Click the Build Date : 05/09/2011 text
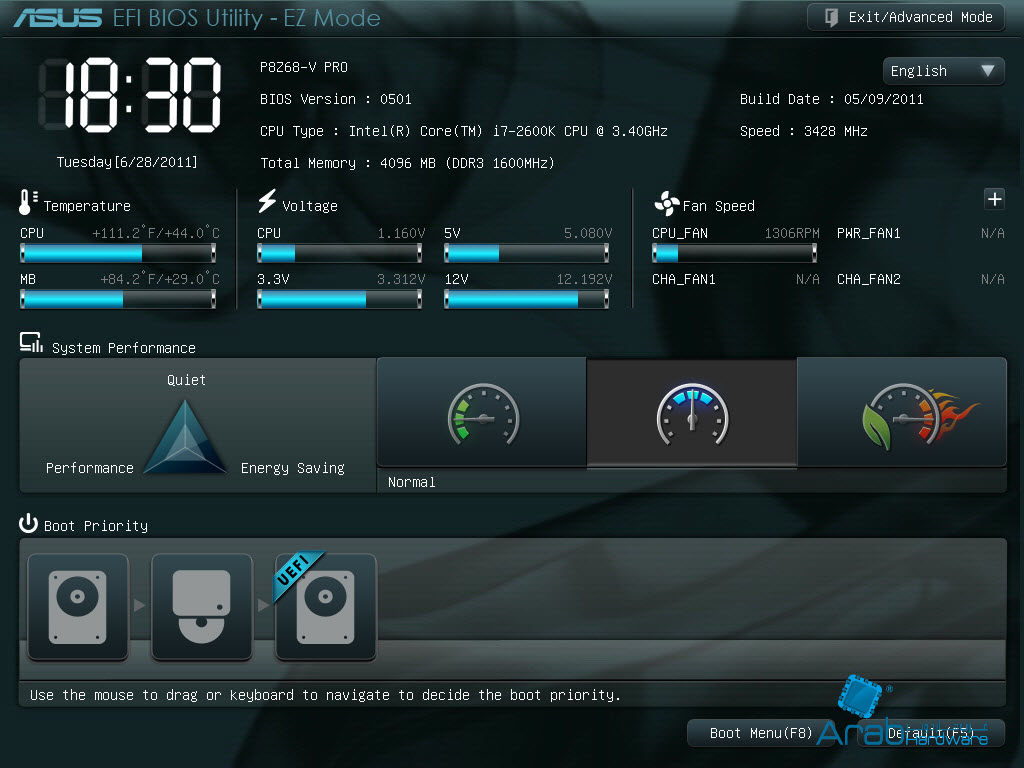Image resolution: width=1024 pixels, height=768 pixels. coord(831,99)
